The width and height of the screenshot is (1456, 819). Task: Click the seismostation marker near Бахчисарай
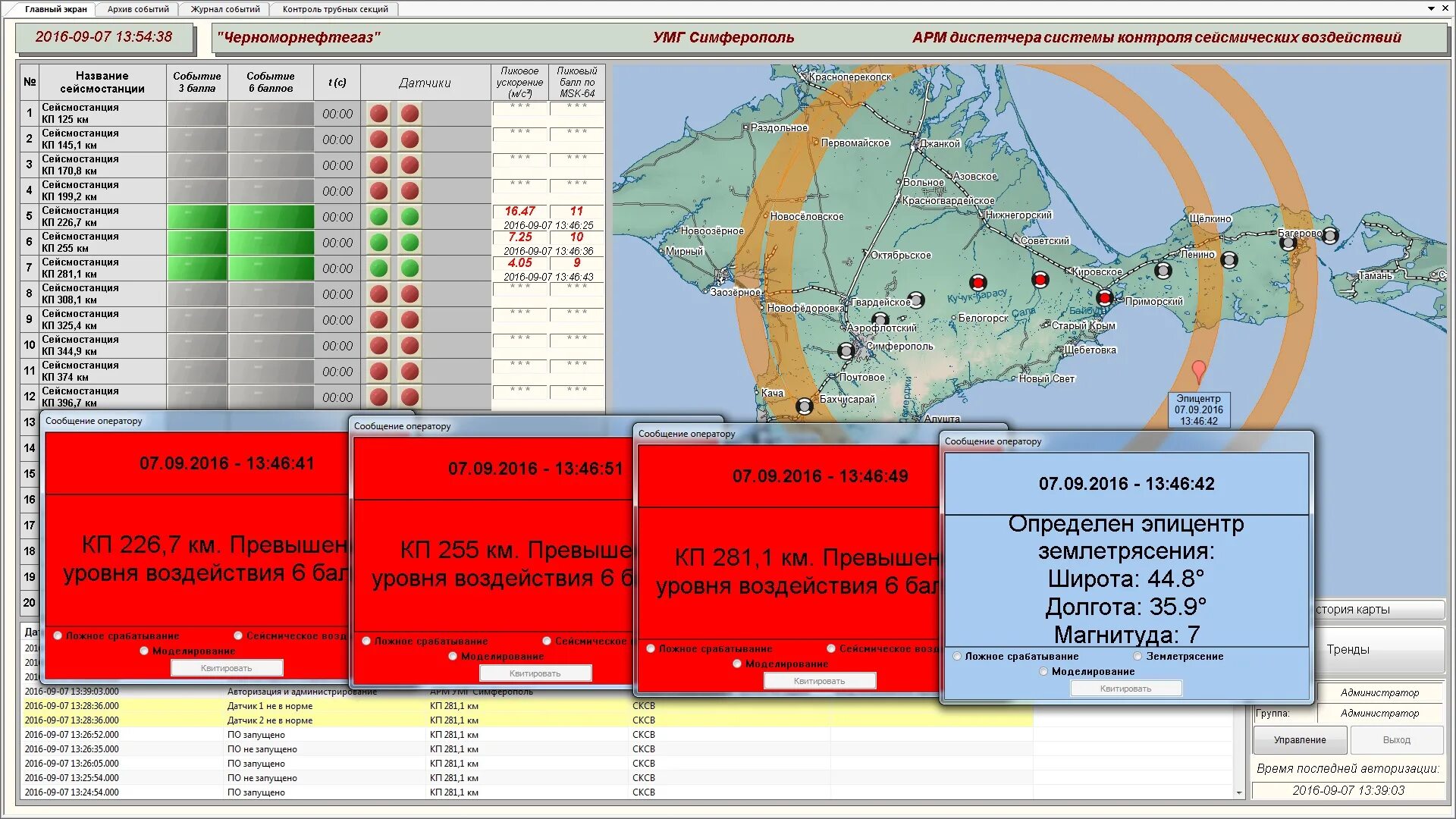804,406
